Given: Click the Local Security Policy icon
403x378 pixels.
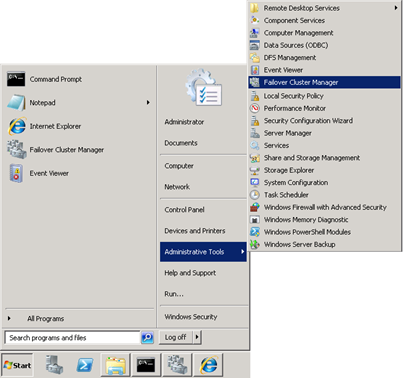Looking at the screenshot, I should [255, 96].
